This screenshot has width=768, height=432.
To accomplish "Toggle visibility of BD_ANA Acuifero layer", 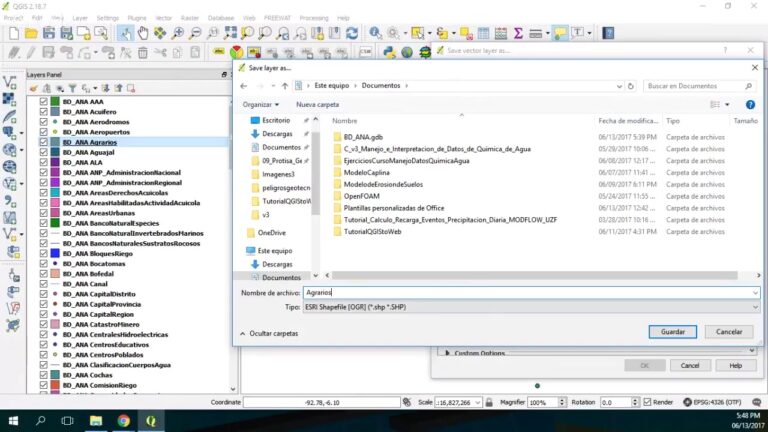I will point(44,112).
